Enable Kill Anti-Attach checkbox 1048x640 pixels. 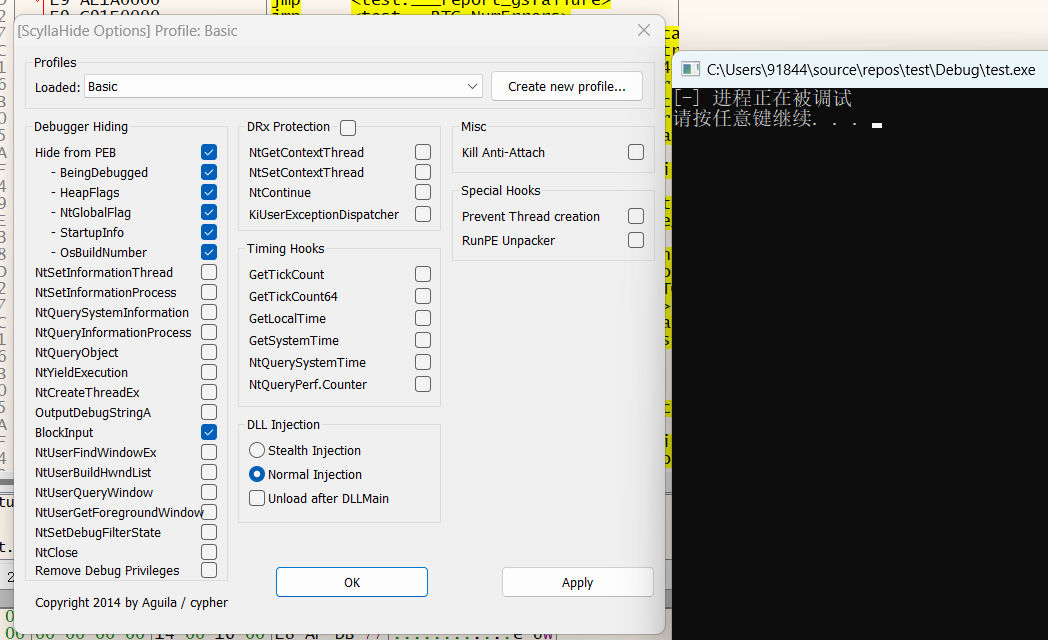(x=636, y=152)
